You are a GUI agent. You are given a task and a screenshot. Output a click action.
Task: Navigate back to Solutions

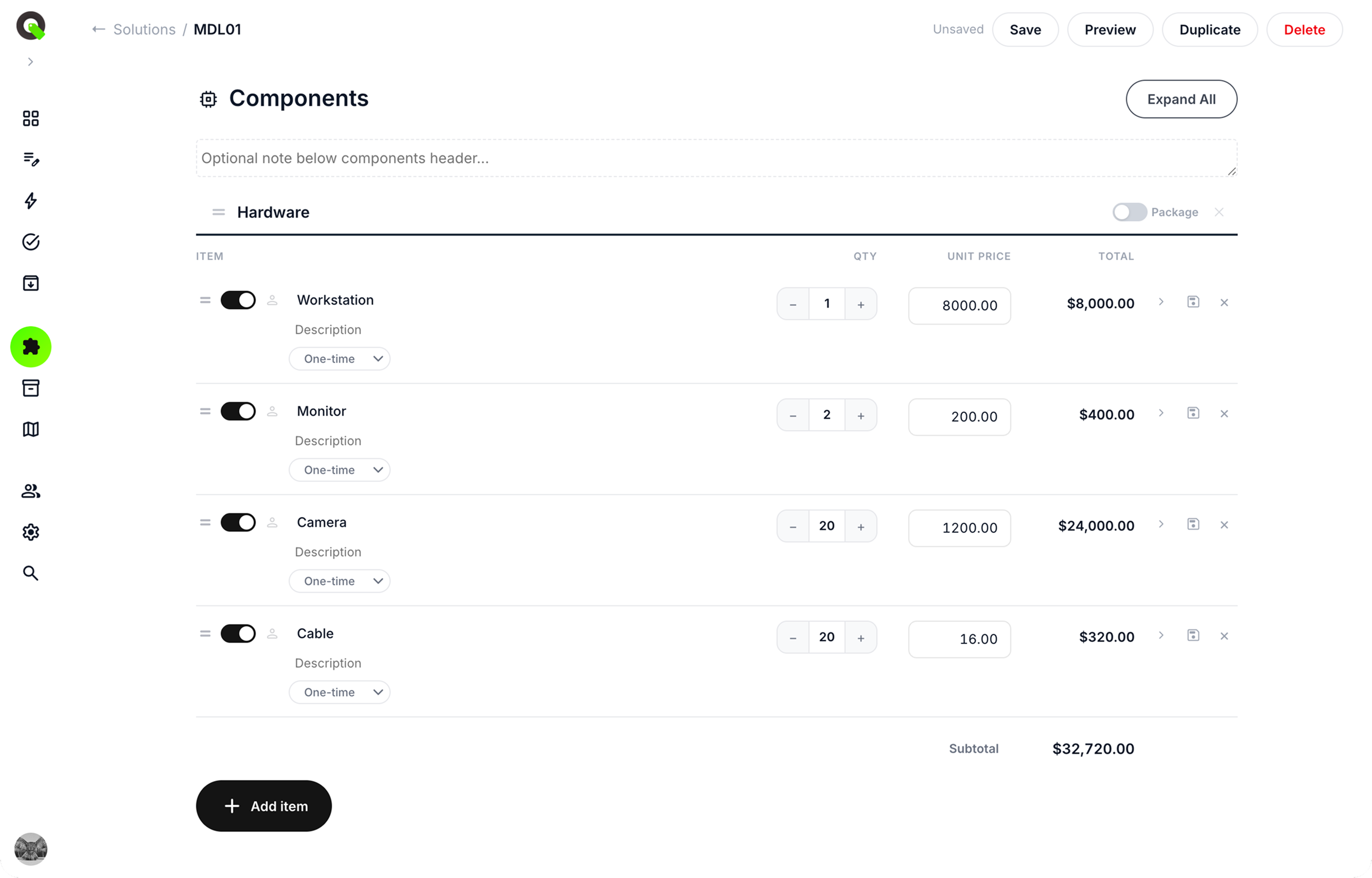tap(144, 29)
